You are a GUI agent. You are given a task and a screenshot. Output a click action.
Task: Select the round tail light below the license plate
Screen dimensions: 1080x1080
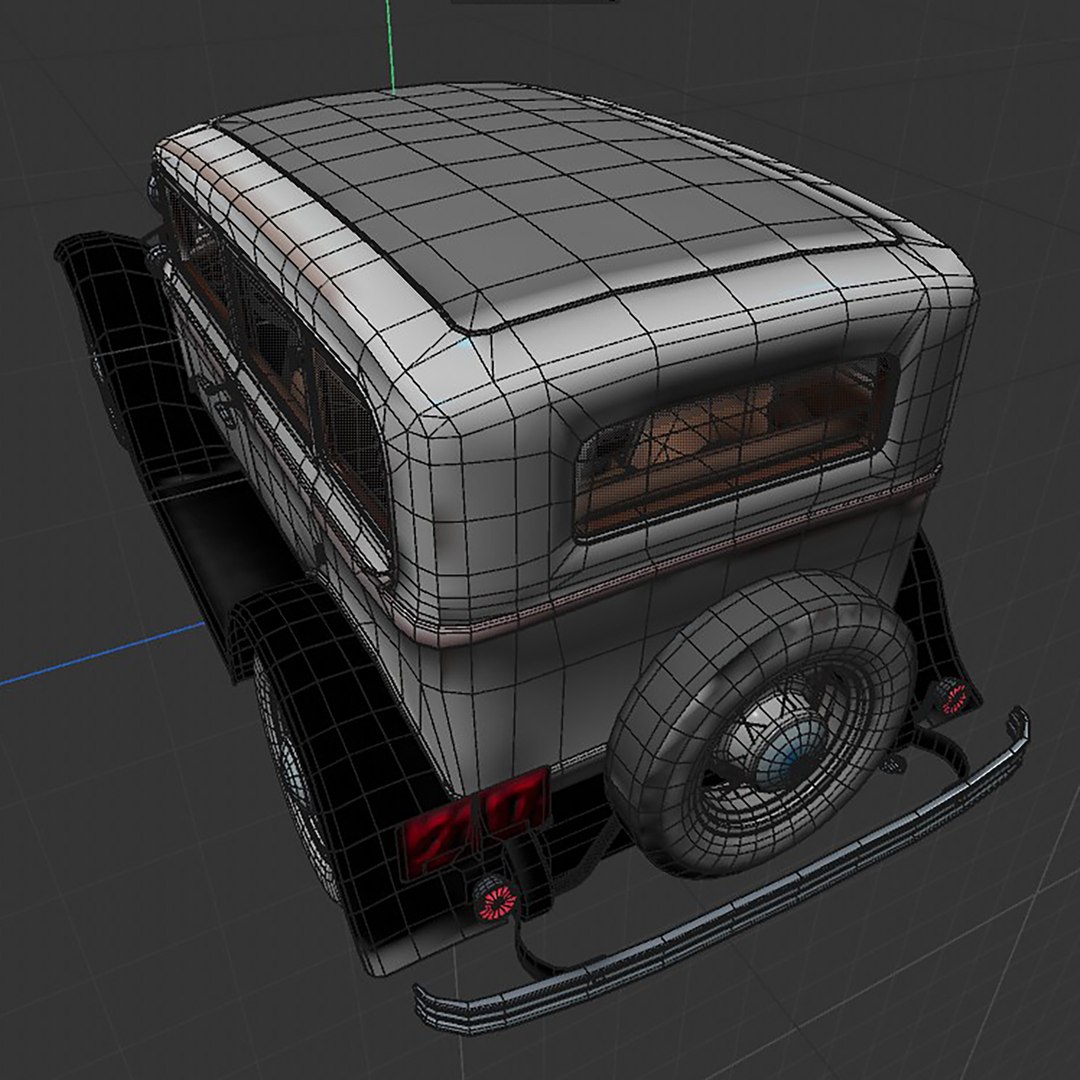coord(495,900)
